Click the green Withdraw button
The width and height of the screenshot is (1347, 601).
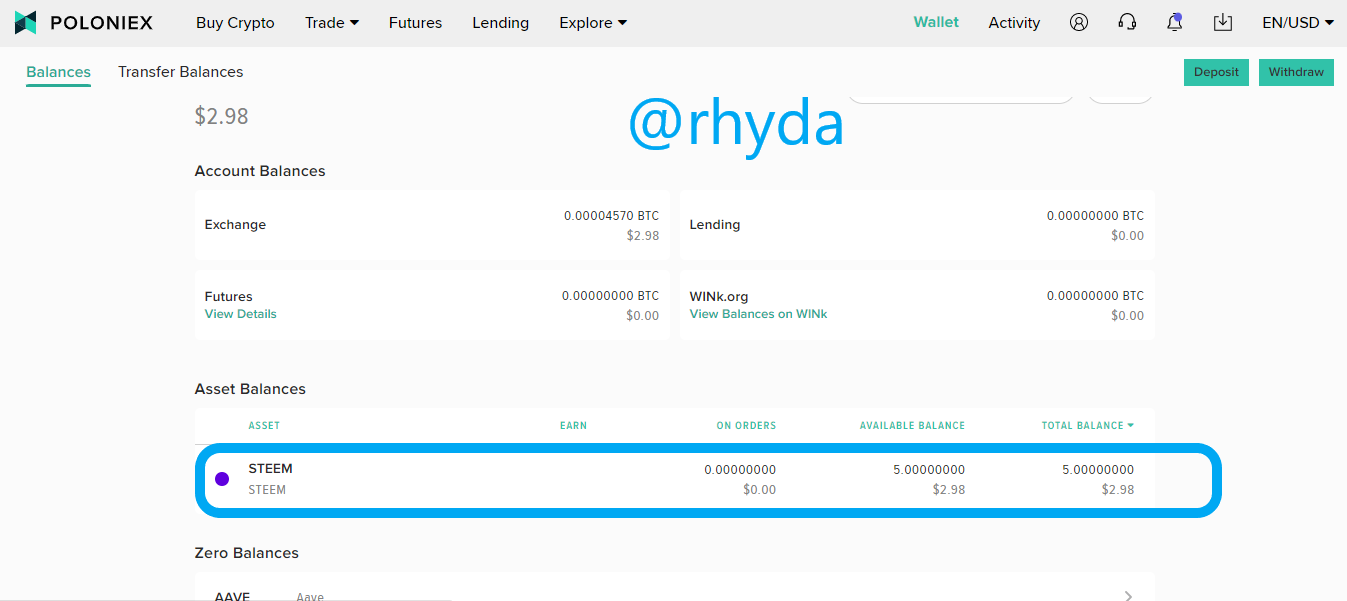point(1296,72)
